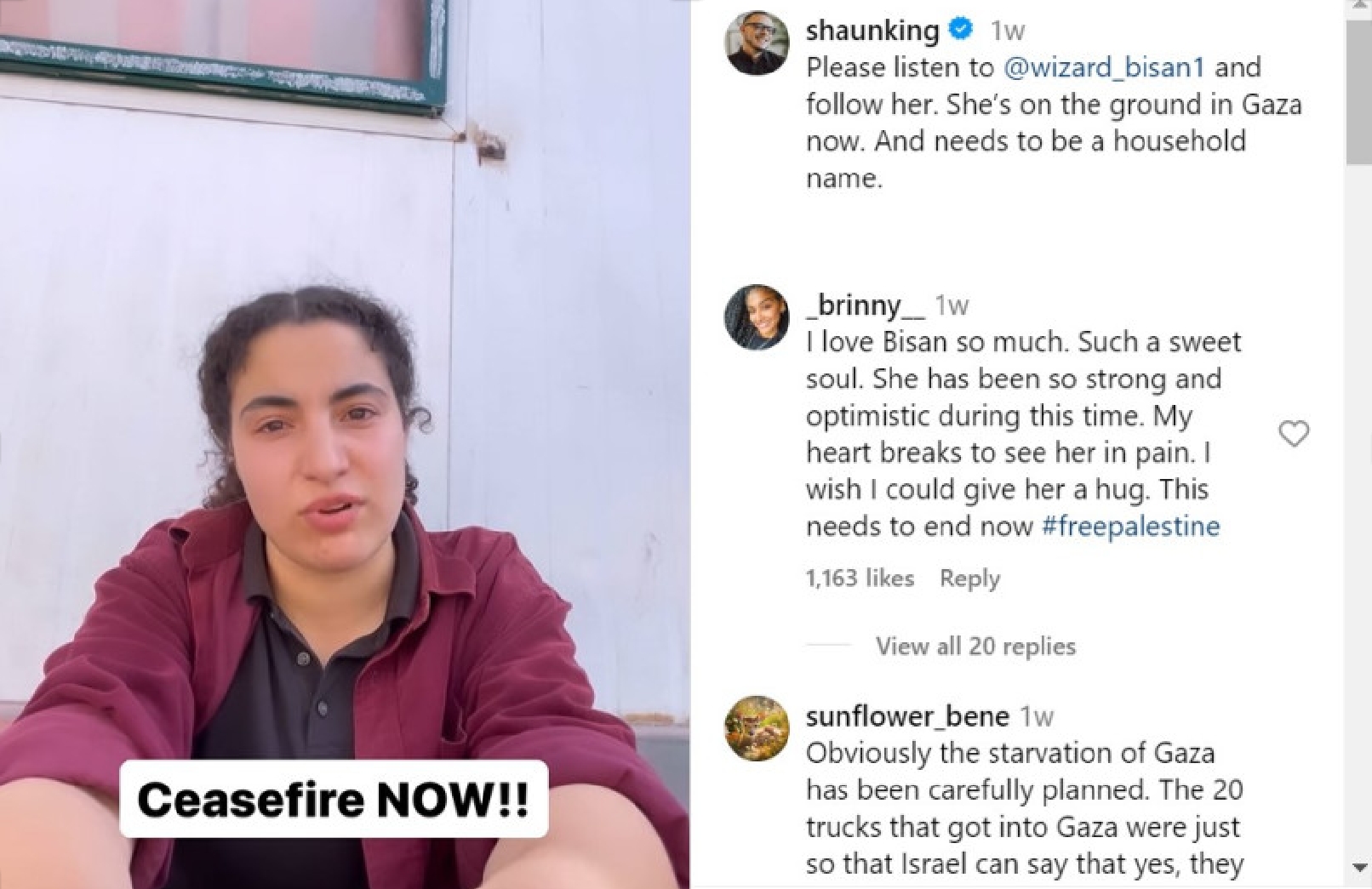Open the #freepalestine hashtag
Viewport: 1372px width, 889px height.
tap(1130, 526)
